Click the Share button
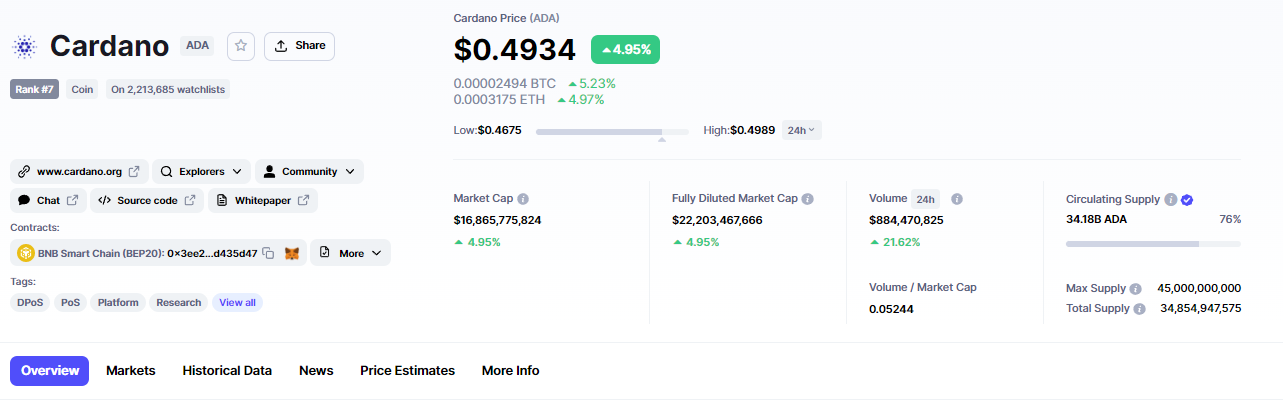The image size is (1283, 402). point(299,46)
